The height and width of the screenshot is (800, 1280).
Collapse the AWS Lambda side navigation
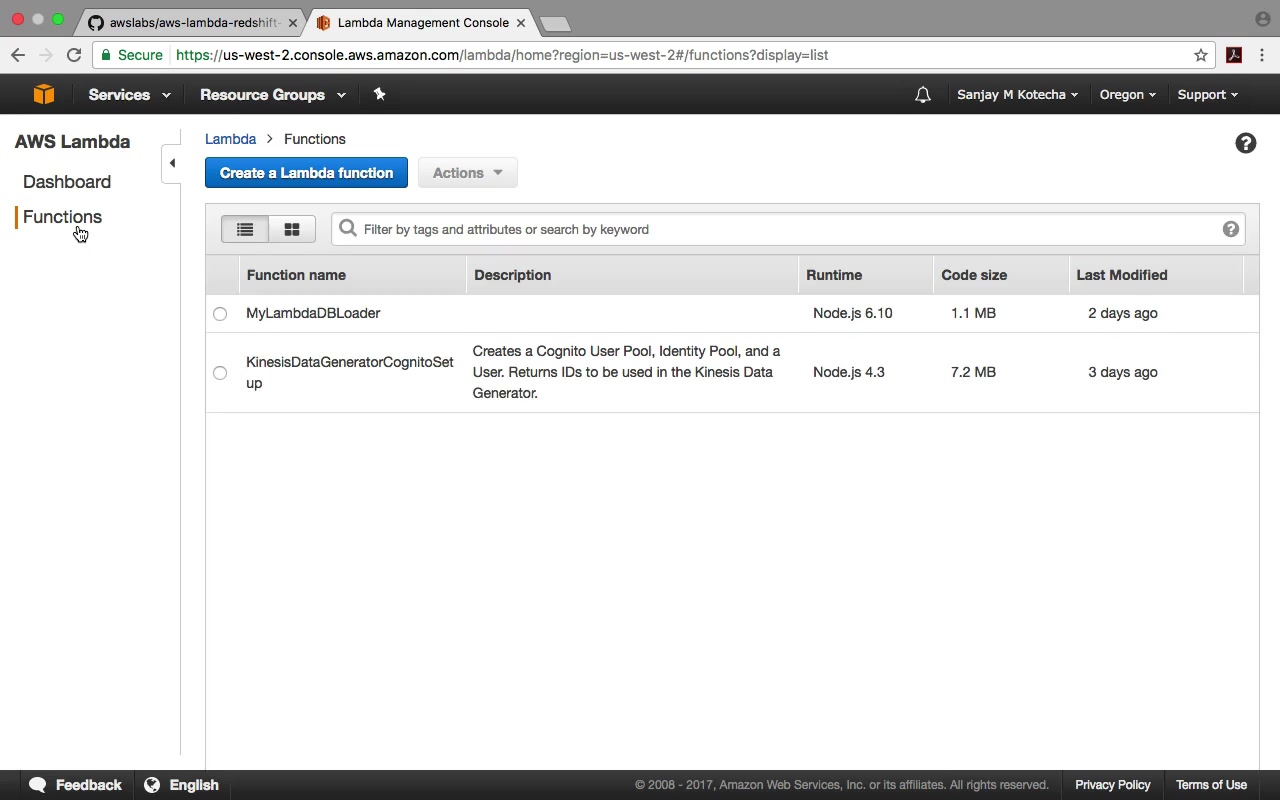tap(172, 163)
